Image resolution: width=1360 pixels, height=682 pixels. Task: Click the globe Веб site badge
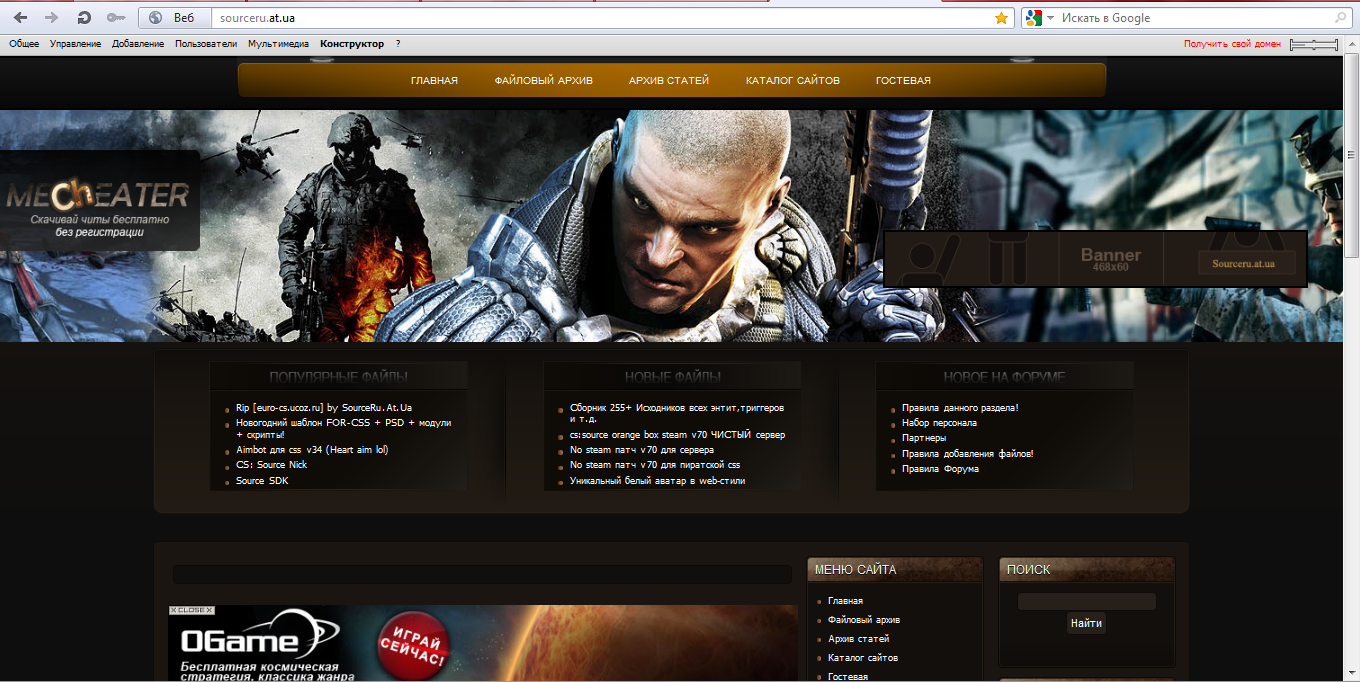[175, 18]
